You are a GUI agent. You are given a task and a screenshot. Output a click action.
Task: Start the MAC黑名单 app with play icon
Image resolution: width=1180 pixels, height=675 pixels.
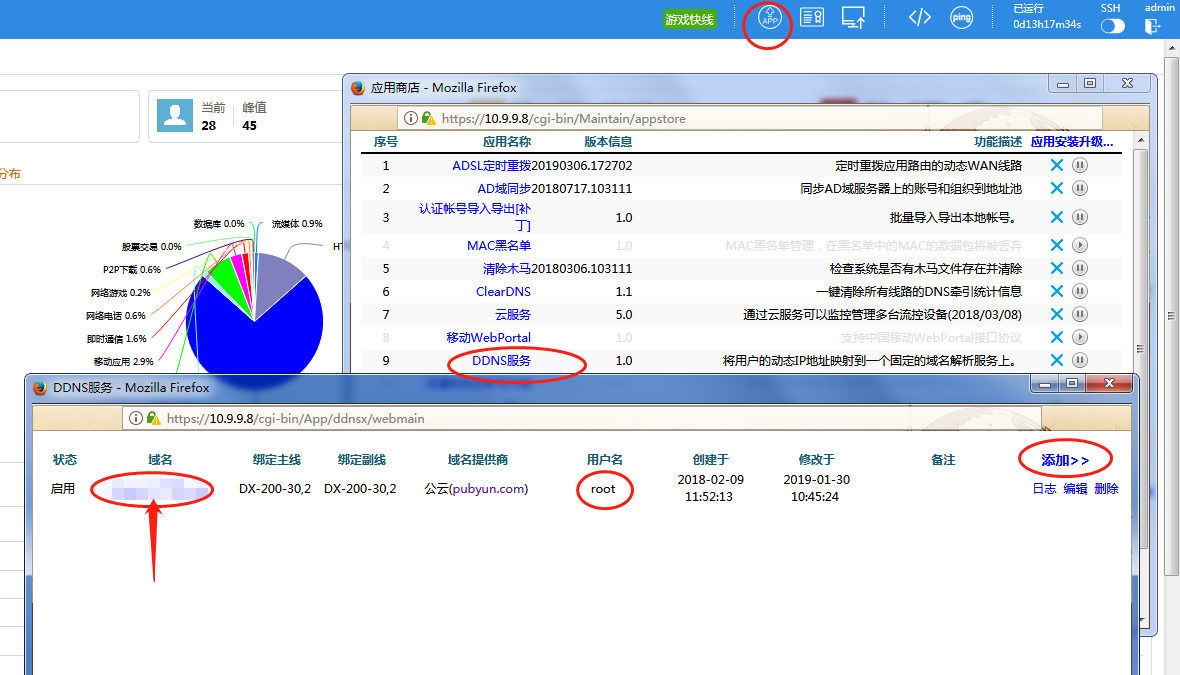tap(1080, 245)
